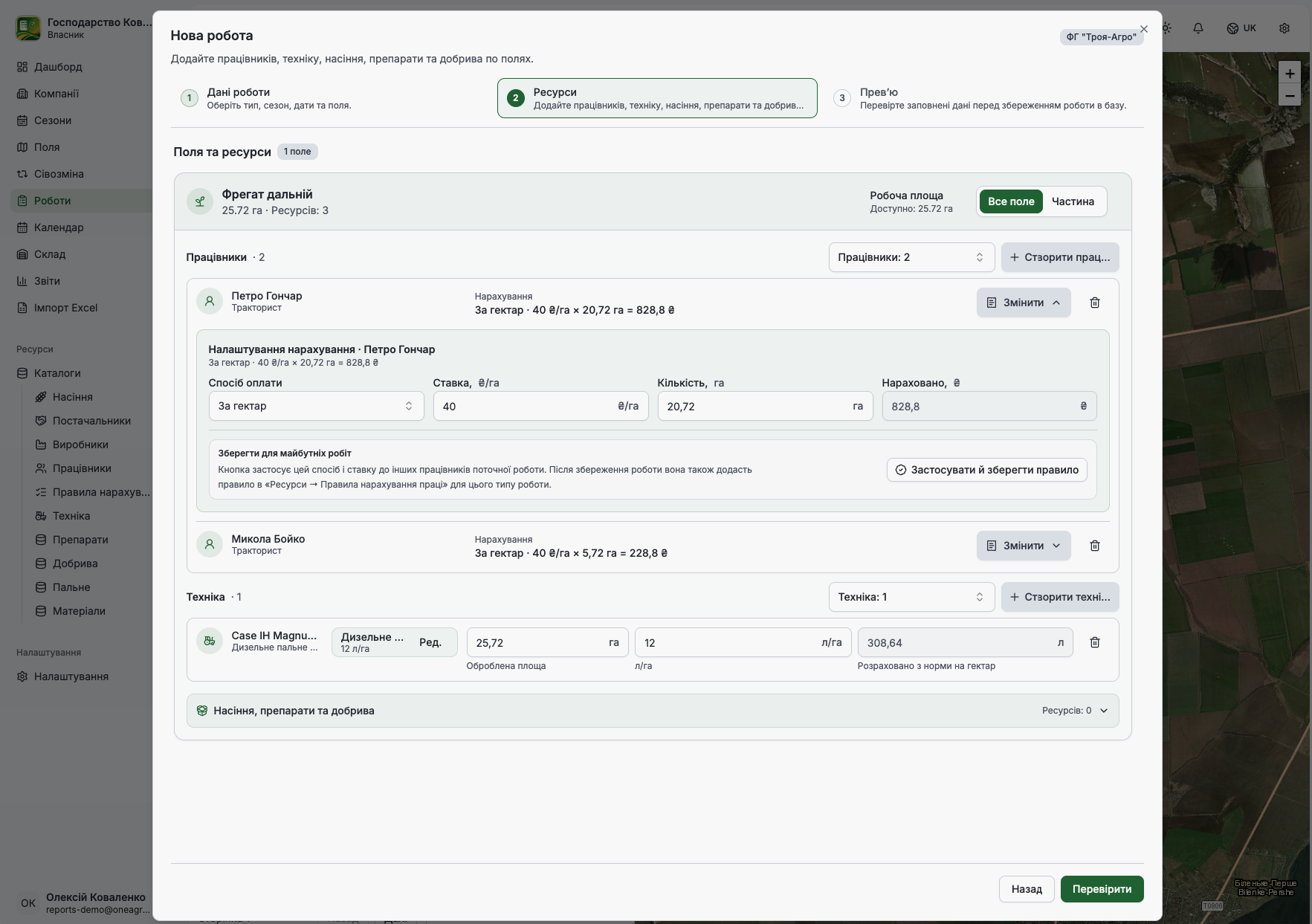The width and height of the screenshot is (1312, 924).
Task: Click Ред. on diesel fuel
Action: pos(430,642)
